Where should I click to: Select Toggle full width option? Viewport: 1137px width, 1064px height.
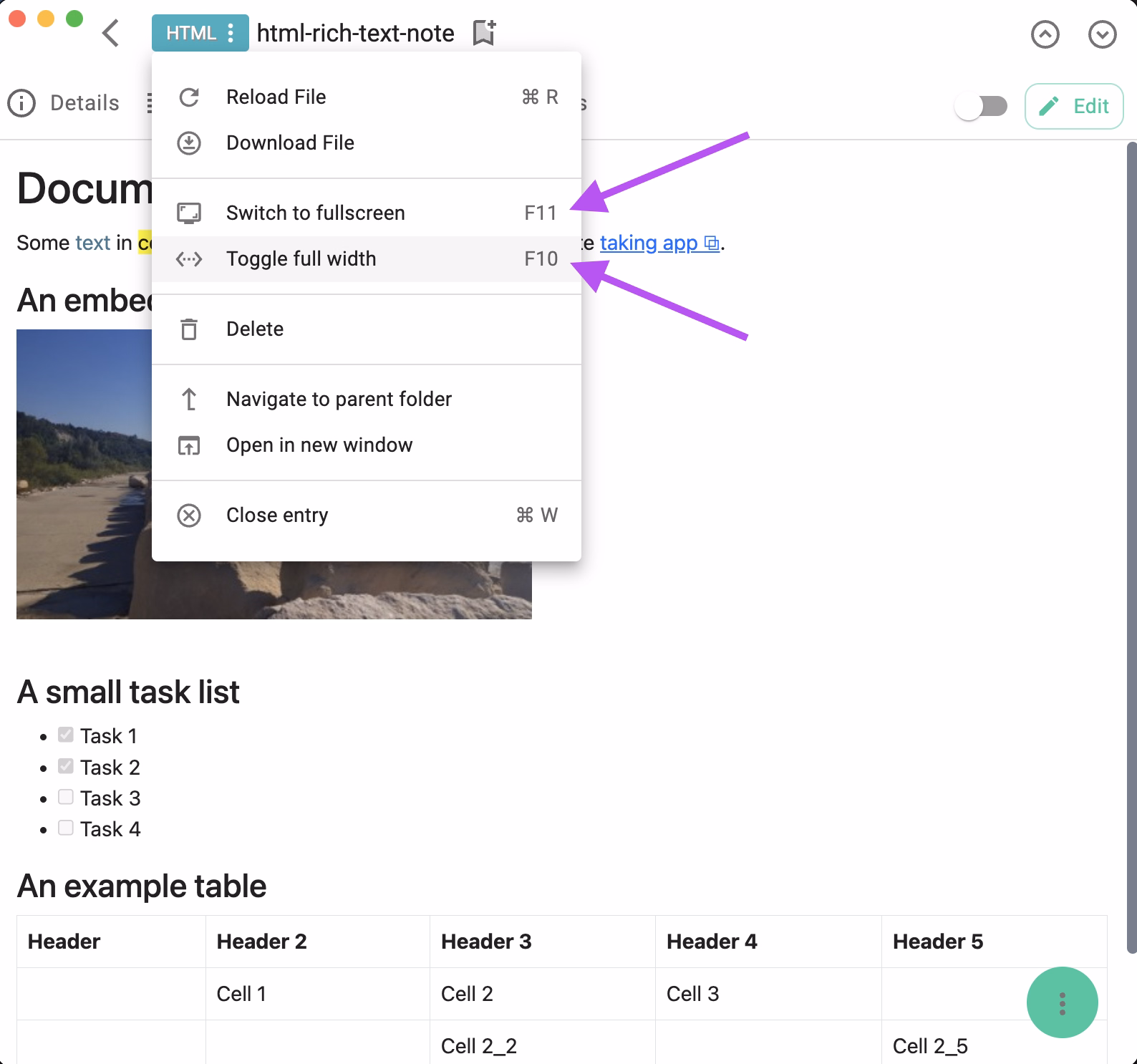pos(301,259)
